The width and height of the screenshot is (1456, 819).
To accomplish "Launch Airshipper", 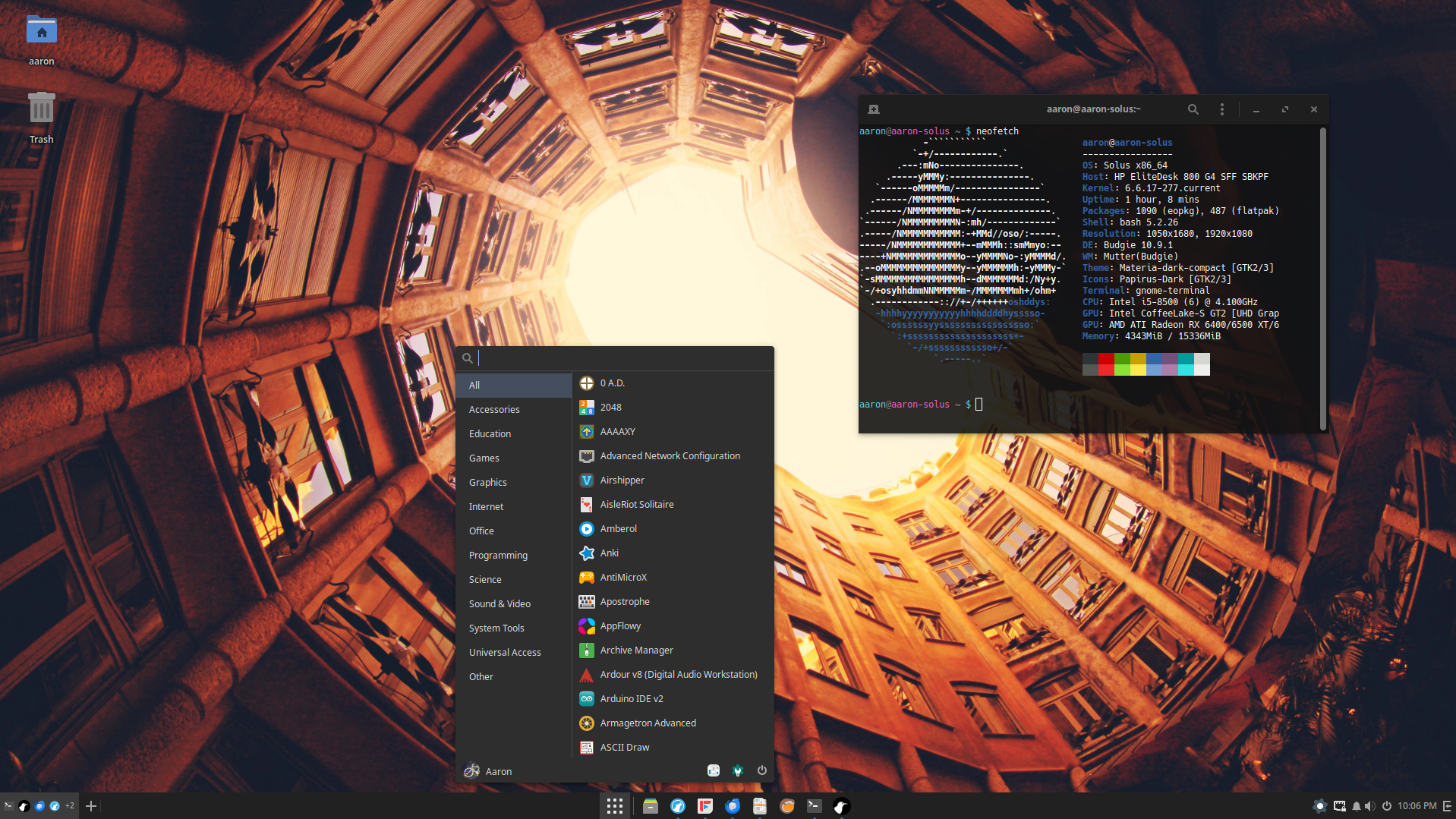I will 673,480.
